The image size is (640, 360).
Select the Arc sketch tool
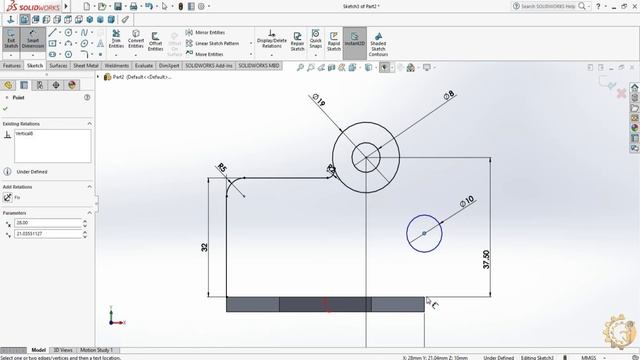click(x=69, y=43)
